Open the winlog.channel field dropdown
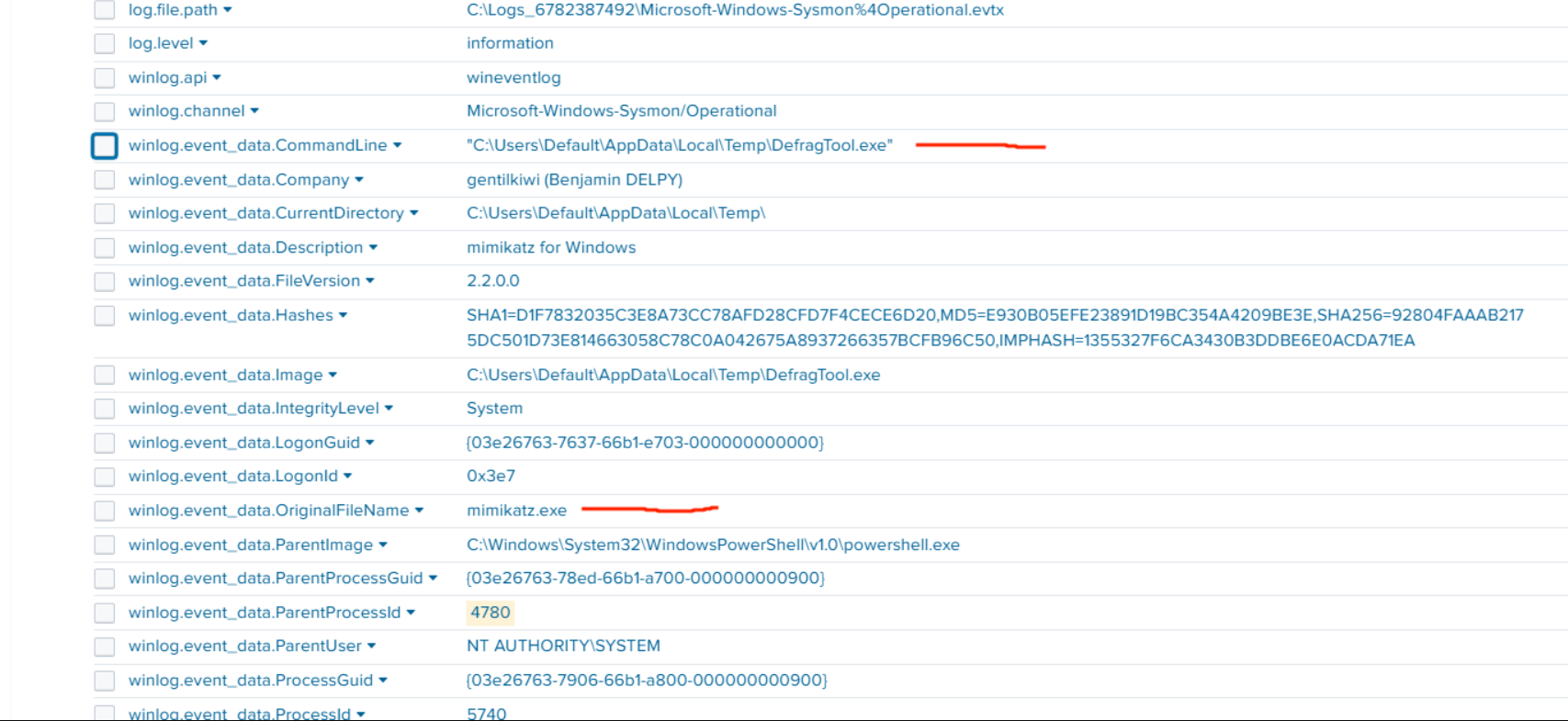Image resolution: width=1568 pixels, height=721 pixels. tap(254, 111)
